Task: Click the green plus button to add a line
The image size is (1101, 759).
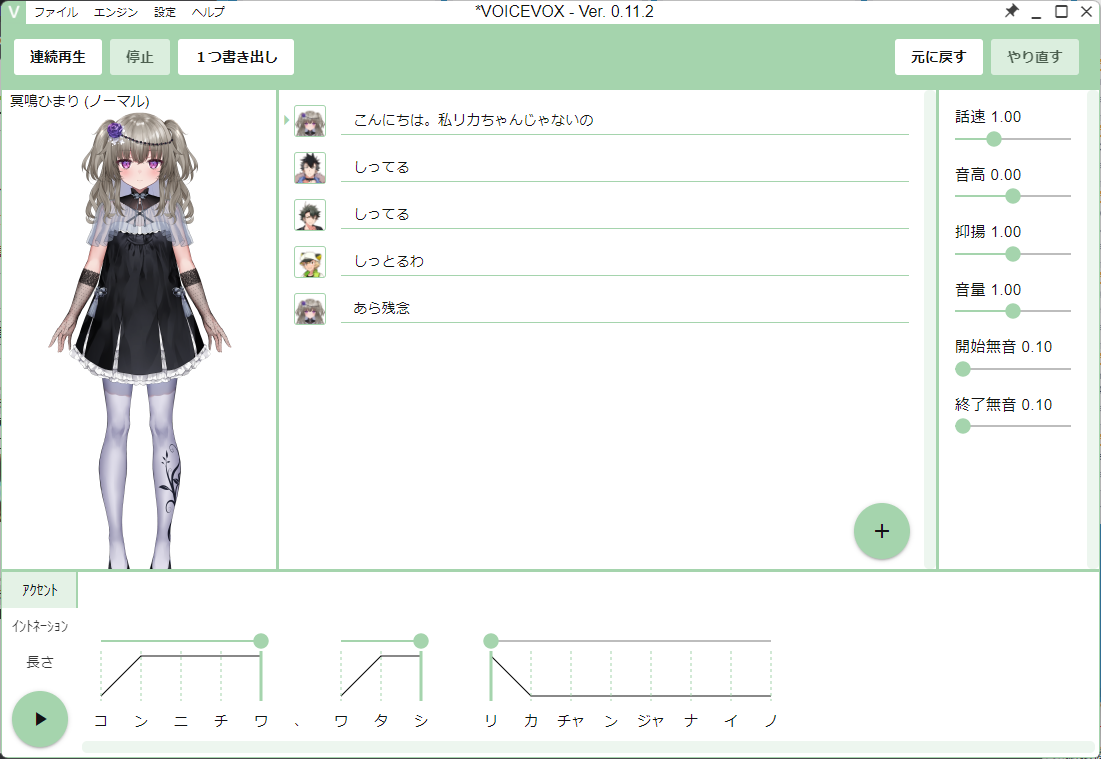Action: 881,531
